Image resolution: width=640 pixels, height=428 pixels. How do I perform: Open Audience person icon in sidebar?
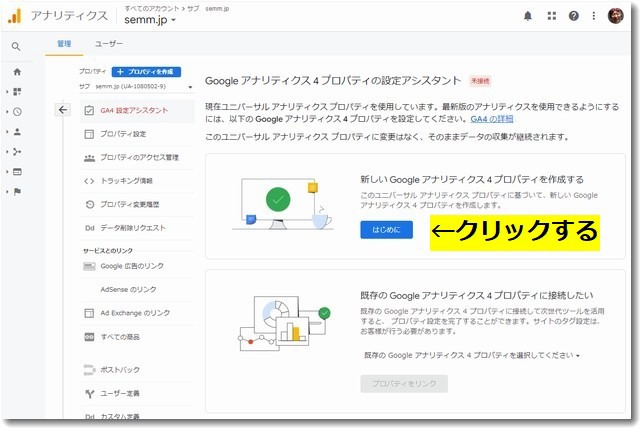click(17, 132)
